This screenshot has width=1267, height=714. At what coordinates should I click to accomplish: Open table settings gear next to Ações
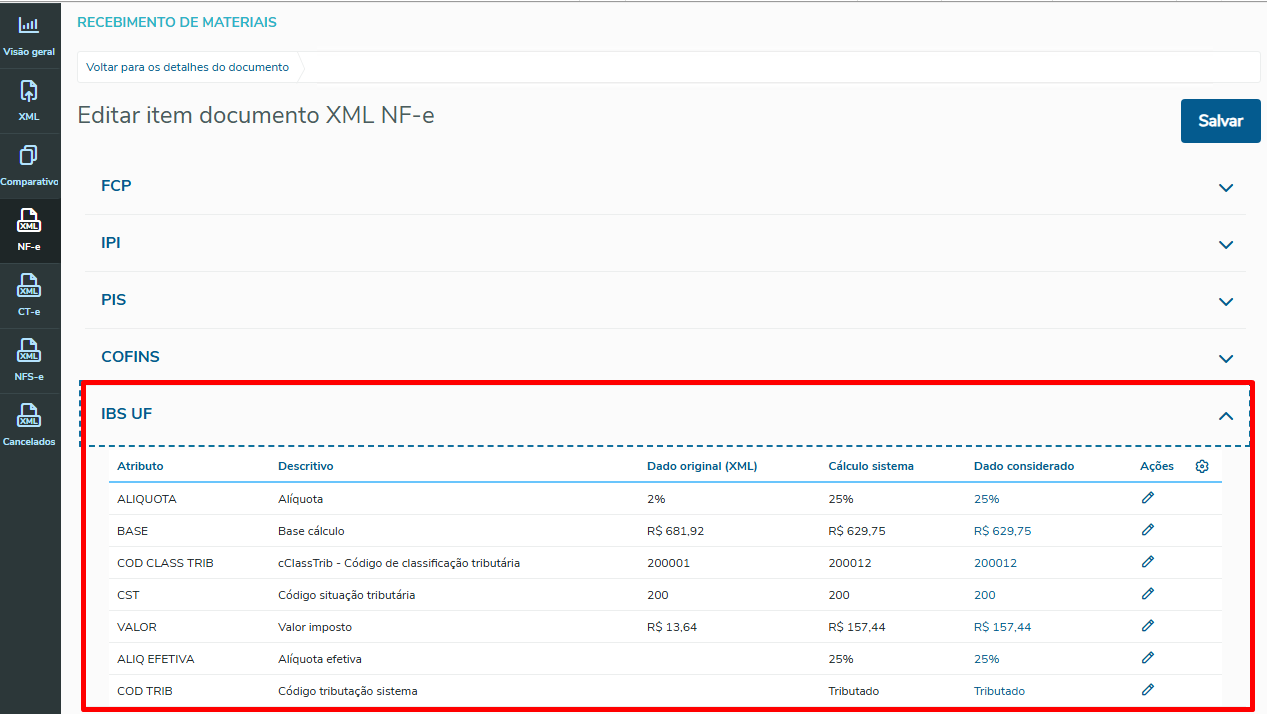coord(1202,466)
